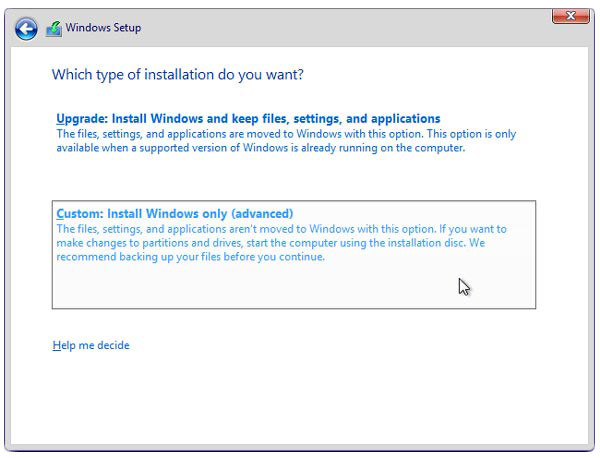Click the Custom option description paragraph
Image resolution: width=600 pixels, height=458 pixels.
(x=282, y=243)
